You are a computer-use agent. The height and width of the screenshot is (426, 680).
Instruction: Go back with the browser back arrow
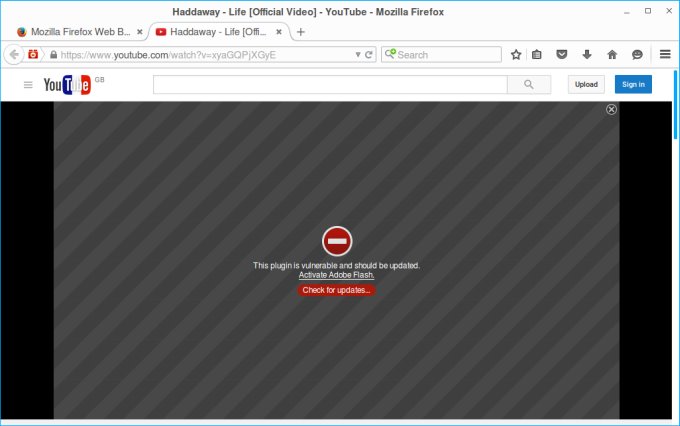14,55
